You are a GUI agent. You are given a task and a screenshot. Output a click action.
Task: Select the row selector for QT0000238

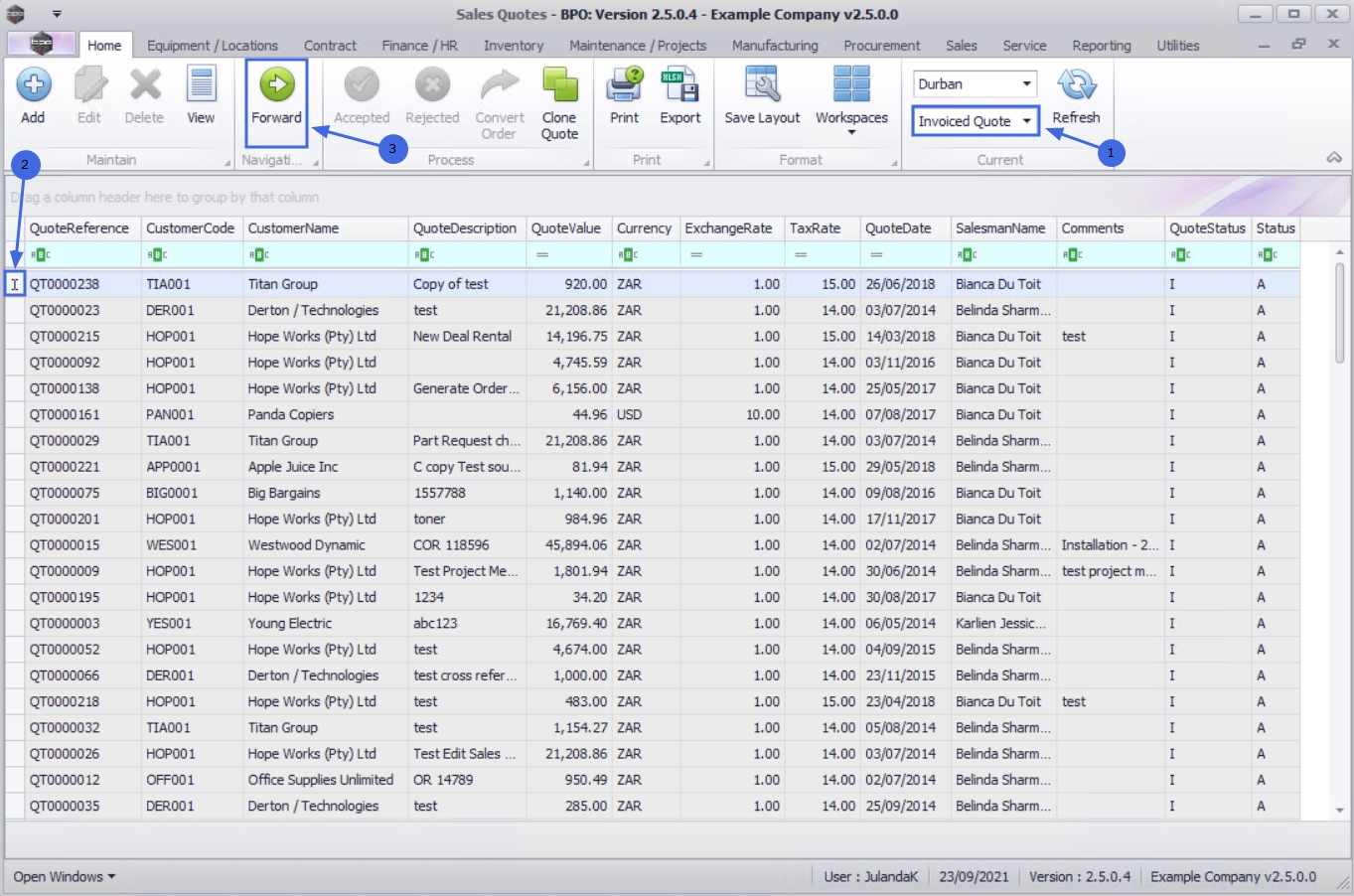tap(15, 284)
